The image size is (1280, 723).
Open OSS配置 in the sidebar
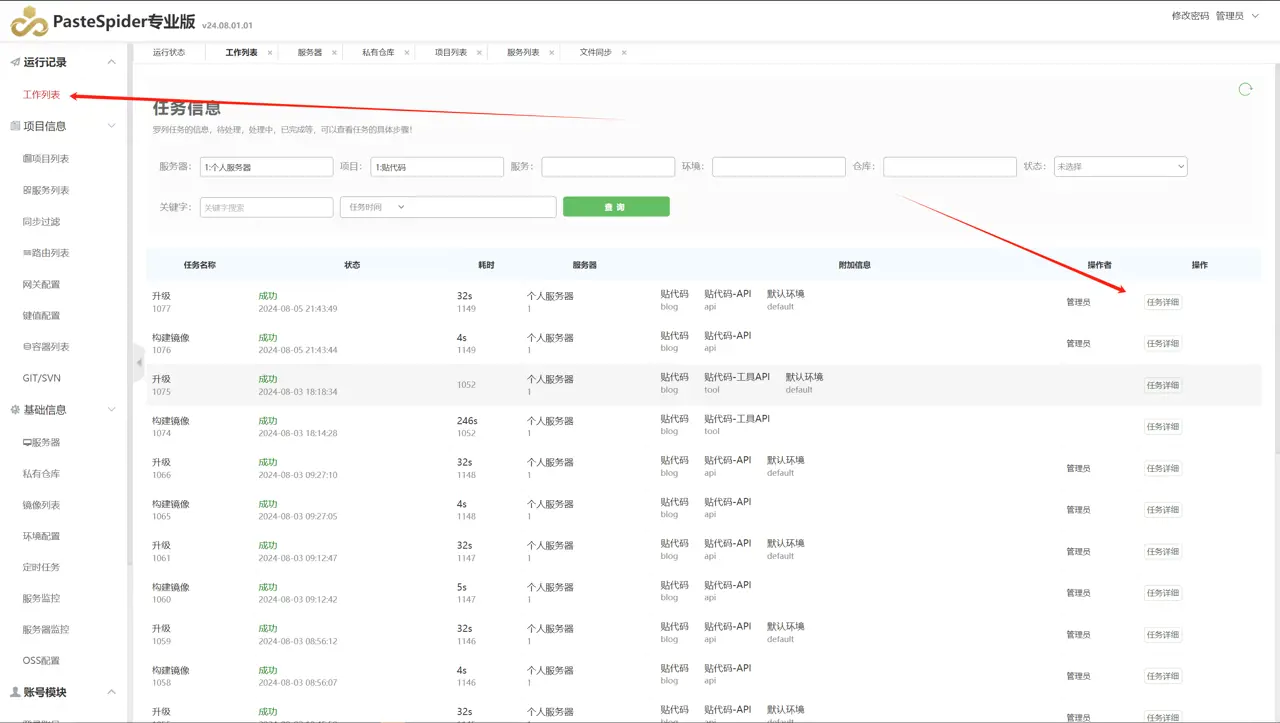click(x=42, y=661)
